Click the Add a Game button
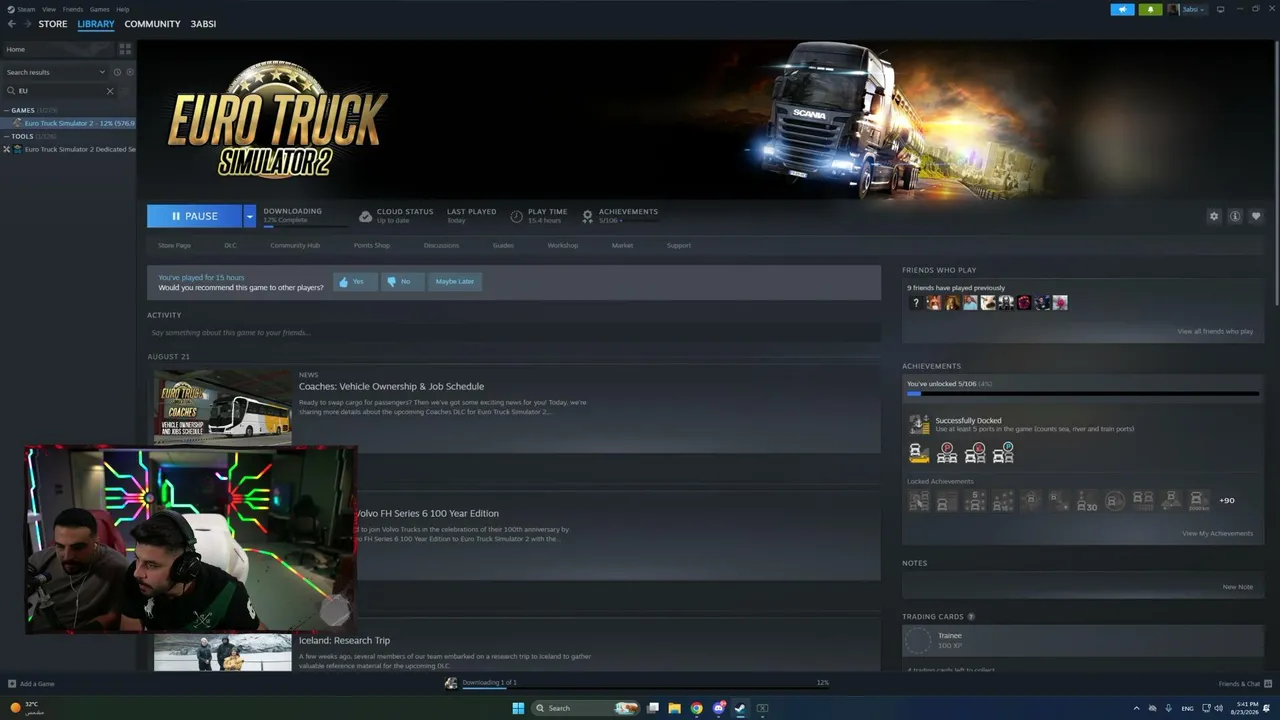The image size is (1280, 720). point(31,684)
